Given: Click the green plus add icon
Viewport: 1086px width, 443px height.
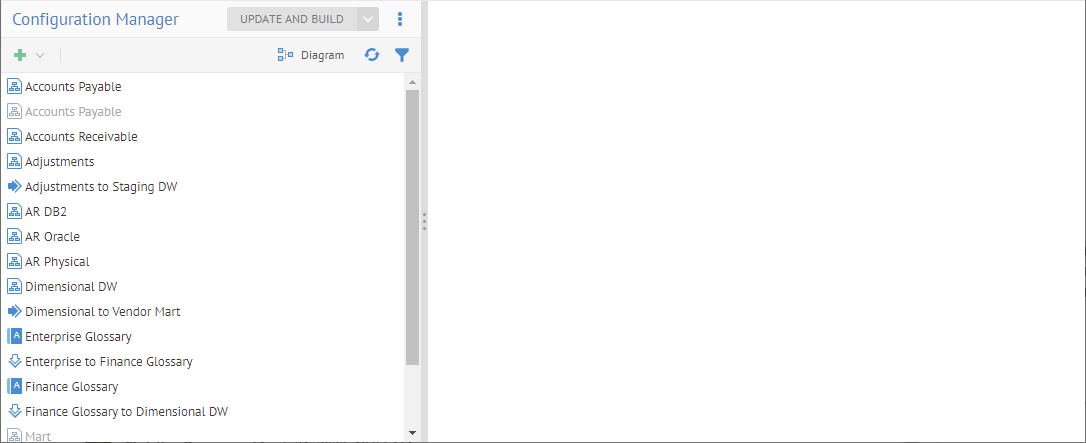Looking at the screenshot, I should (x=20, y=56).
